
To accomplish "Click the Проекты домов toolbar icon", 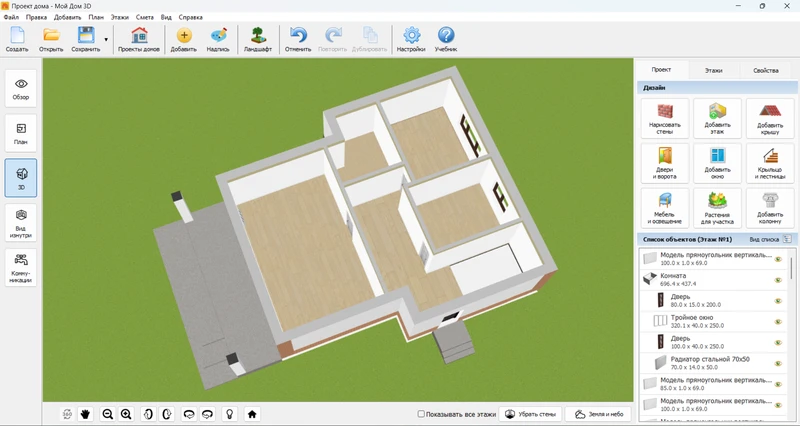I will point(138,40).
